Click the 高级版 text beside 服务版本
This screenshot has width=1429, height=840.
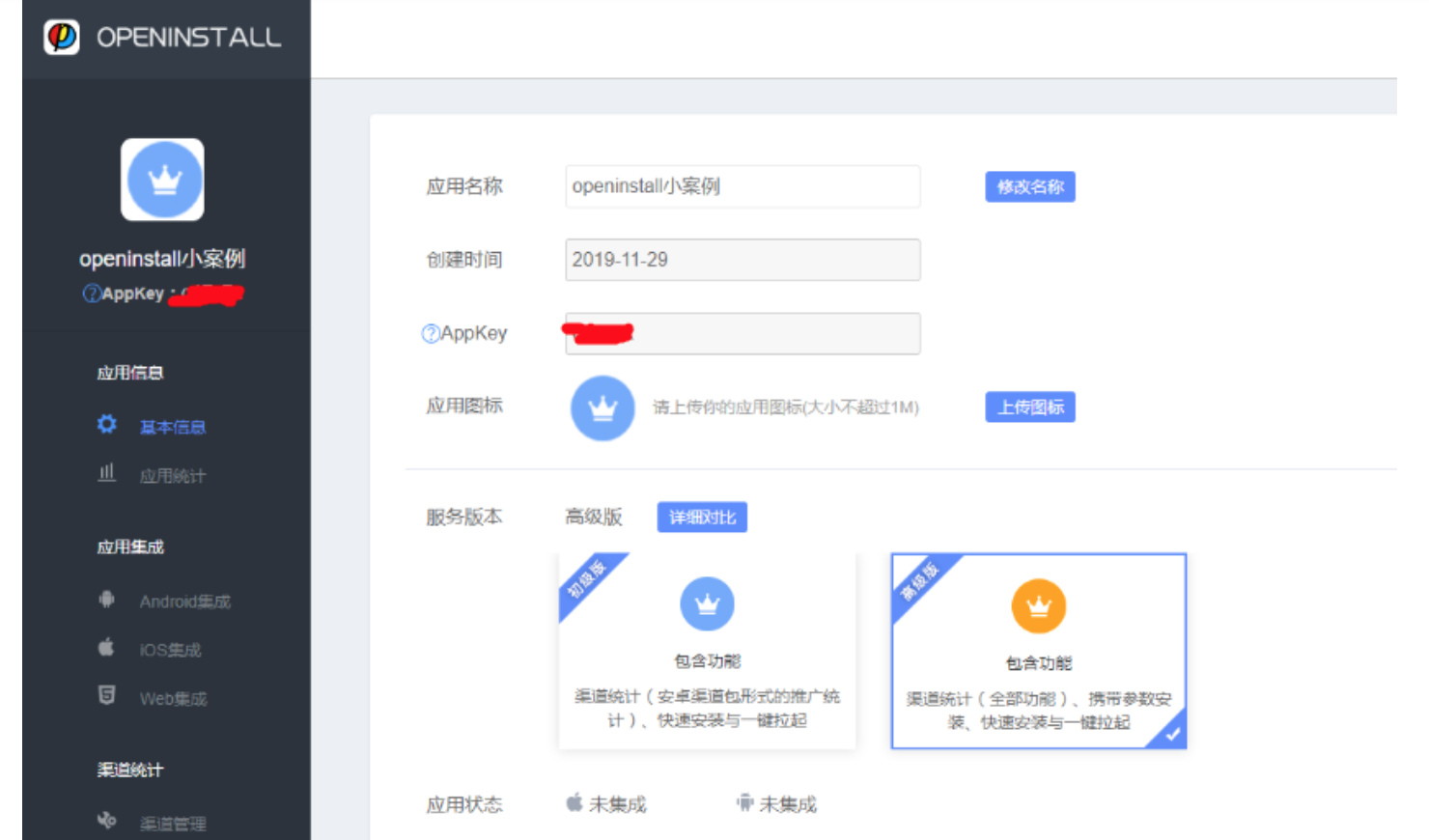click(x=594, y=517)
